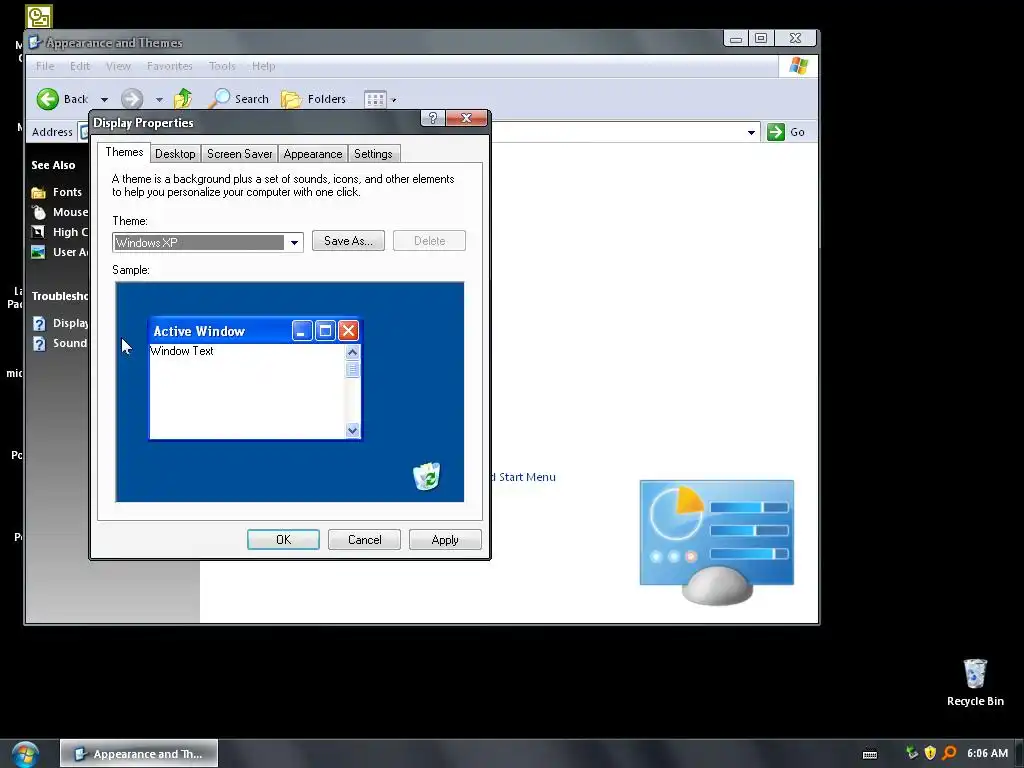Select the Themes tab
The height and width of the screenshot is (768, 1024).
point(124,152)
